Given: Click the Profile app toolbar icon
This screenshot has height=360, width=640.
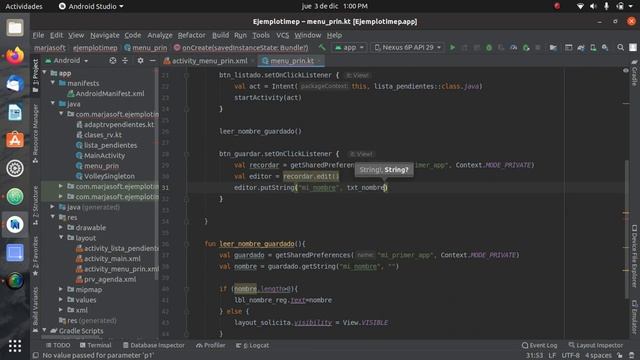Looking at the screenshot, I should [x=513, y=47].
